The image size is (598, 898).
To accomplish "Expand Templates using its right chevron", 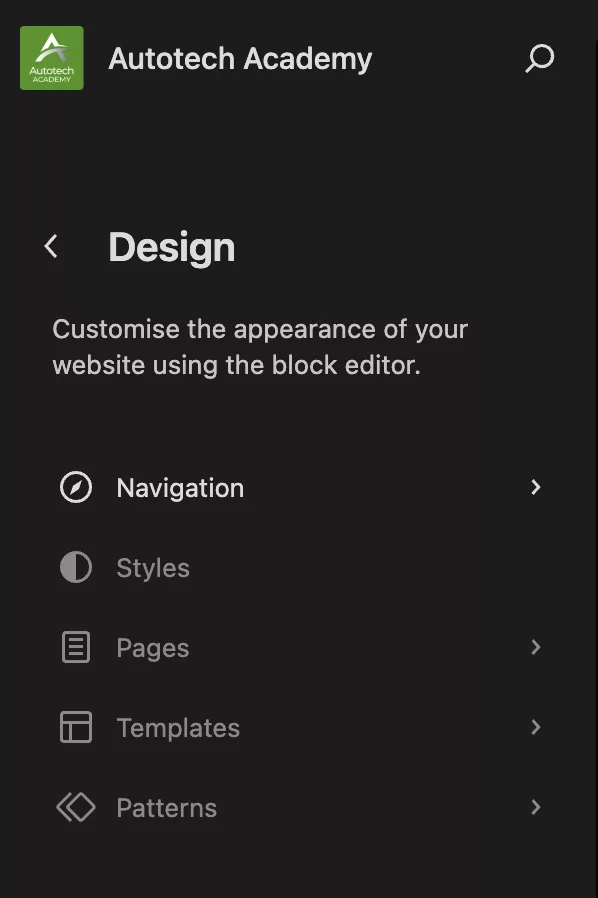I will pos(536,727).
